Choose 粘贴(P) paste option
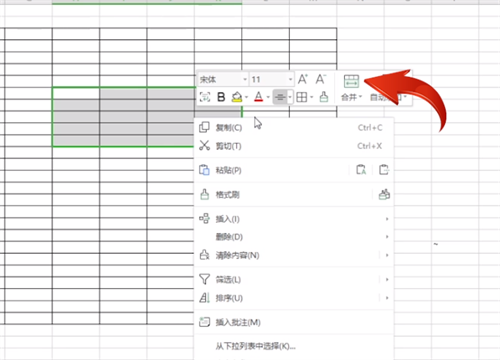This screenshot has height=360, width=500. click(x=228, y=170)
